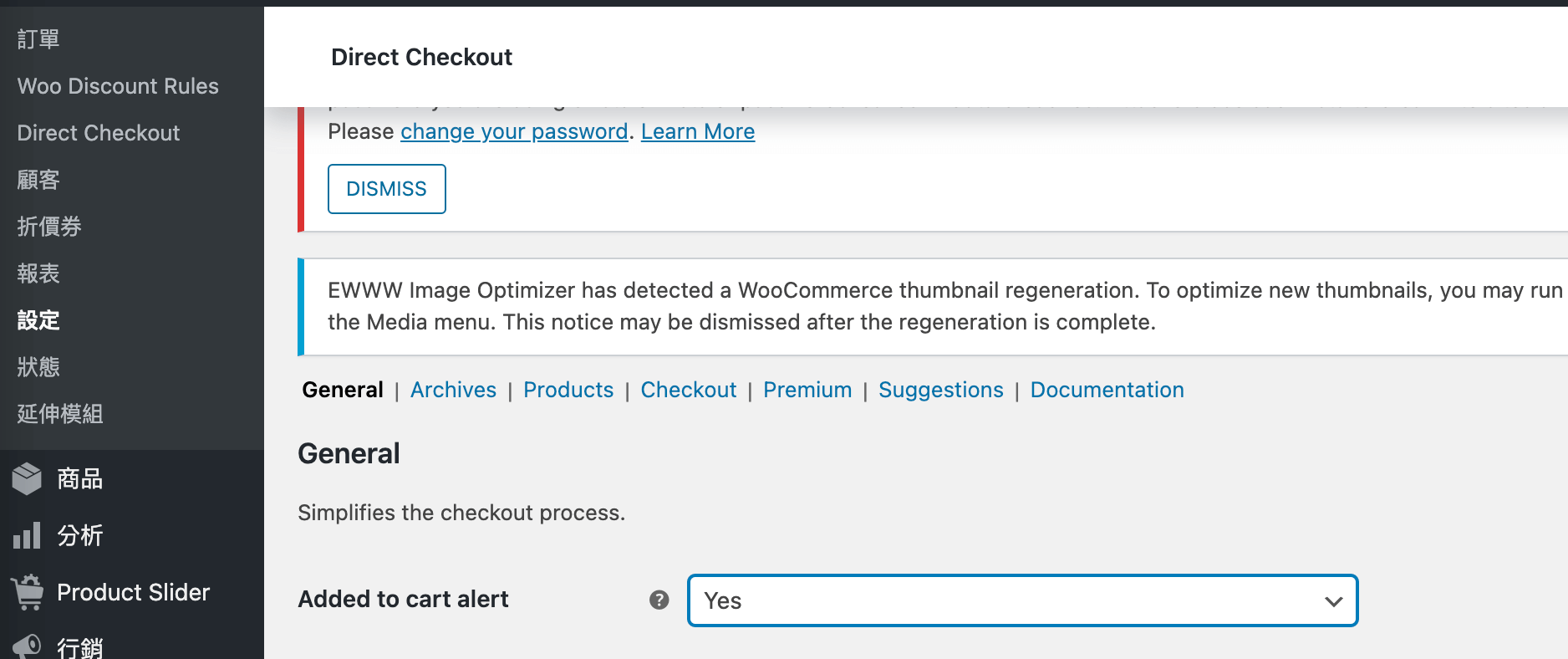This screenshot has width=1568, height=659.
Task: Switch to the Products tab
Action: (568, 390)
